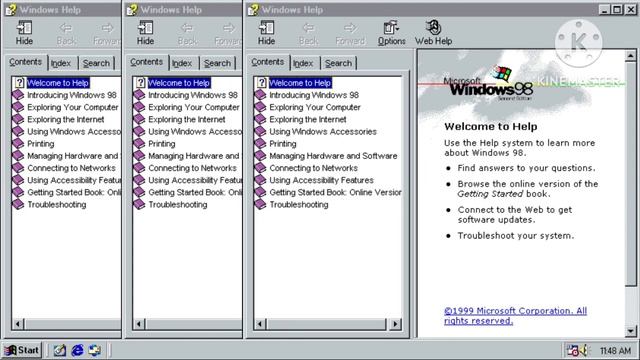Expand Exploring the Internet in rightmost window
The height and width of the screenshot is (360, 640).
(308, 119)
